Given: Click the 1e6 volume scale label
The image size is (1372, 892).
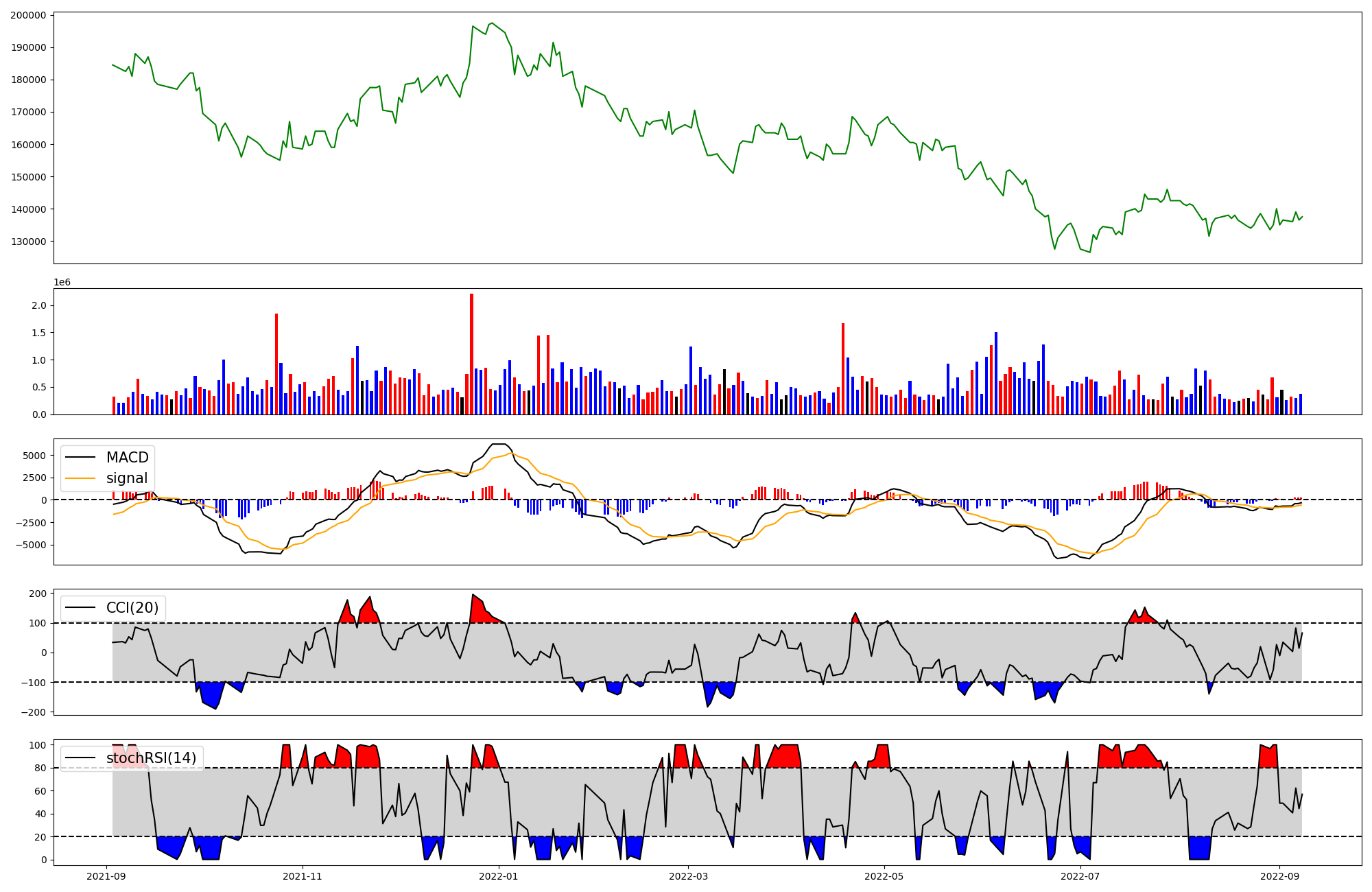Looking at the screenshot, I should point(62,283).
